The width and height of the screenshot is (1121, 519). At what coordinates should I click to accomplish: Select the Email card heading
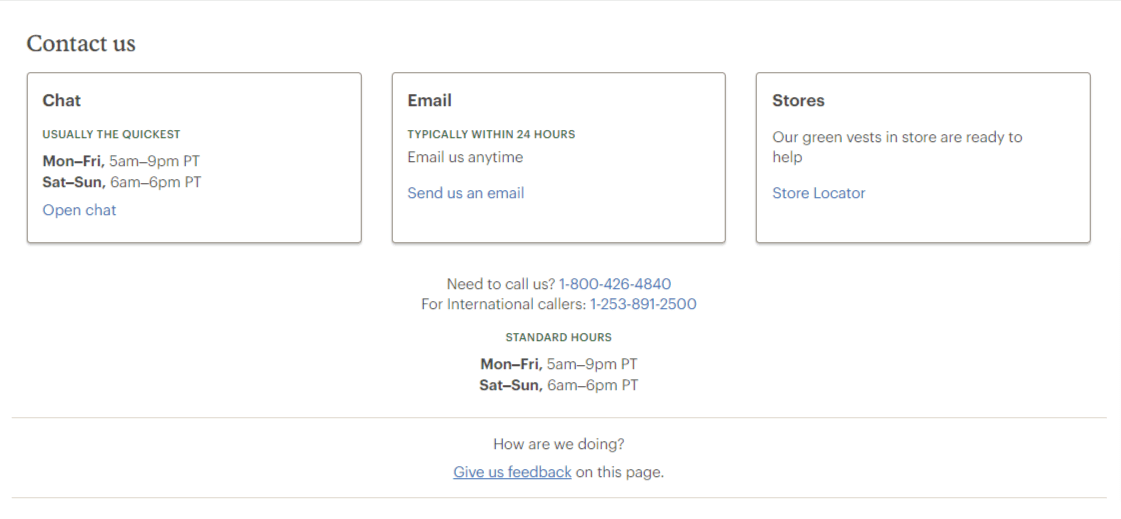coord(430,101)
